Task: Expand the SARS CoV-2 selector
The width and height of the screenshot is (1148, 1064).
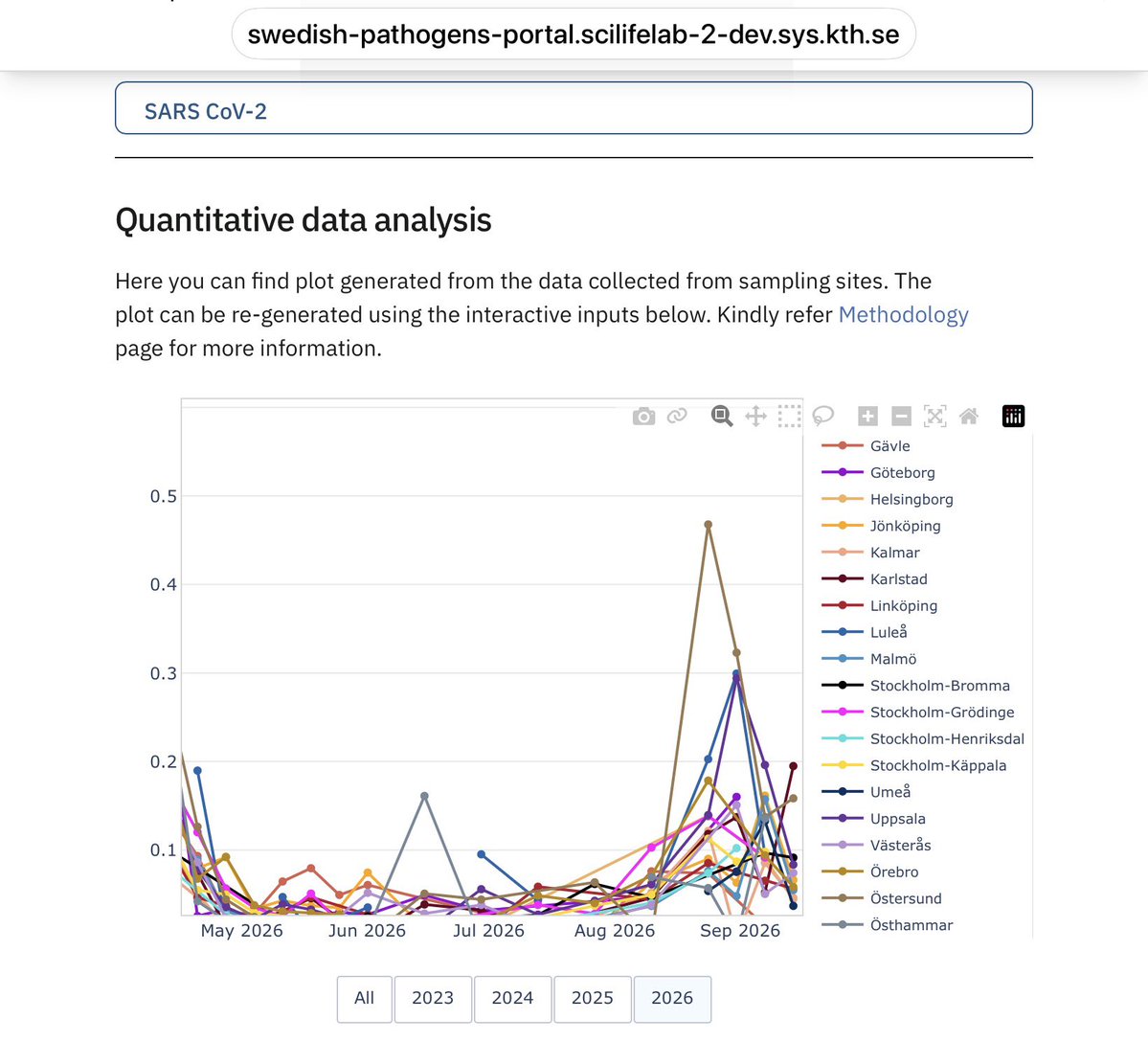Action: [x=574, y=108]
